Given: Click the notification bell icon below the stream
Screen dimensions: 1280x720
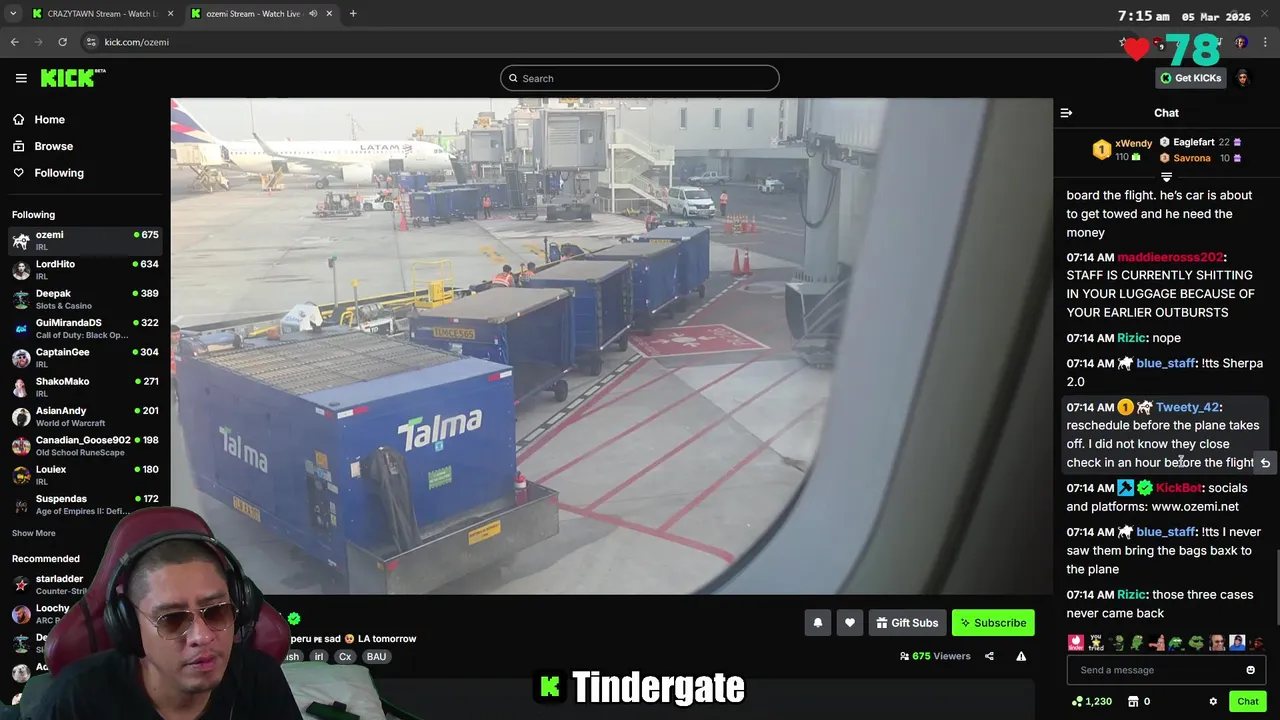Looking at the screenshot, I should 818,623.
